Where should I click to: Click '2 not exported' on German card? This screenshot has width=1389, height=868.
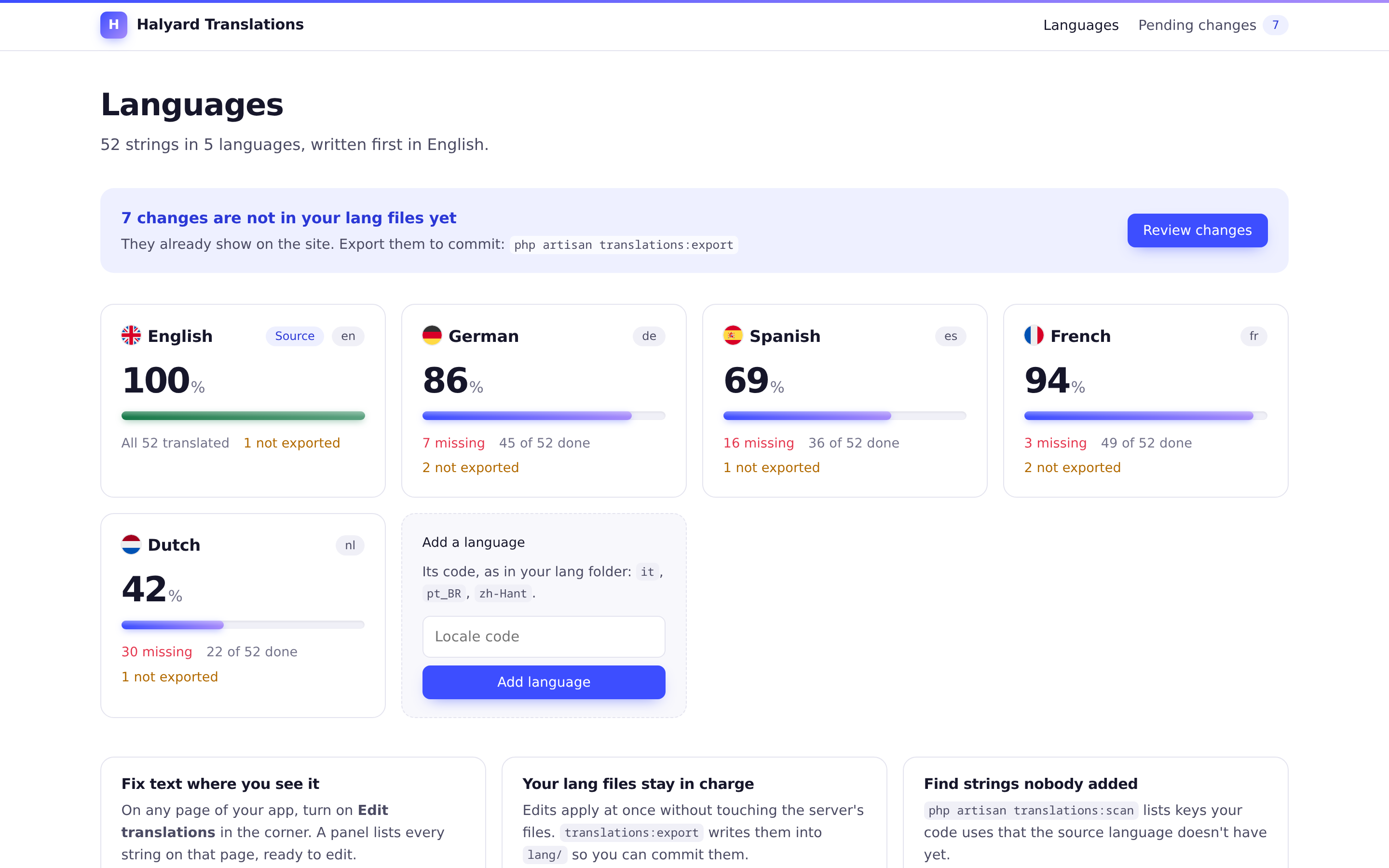471,468
